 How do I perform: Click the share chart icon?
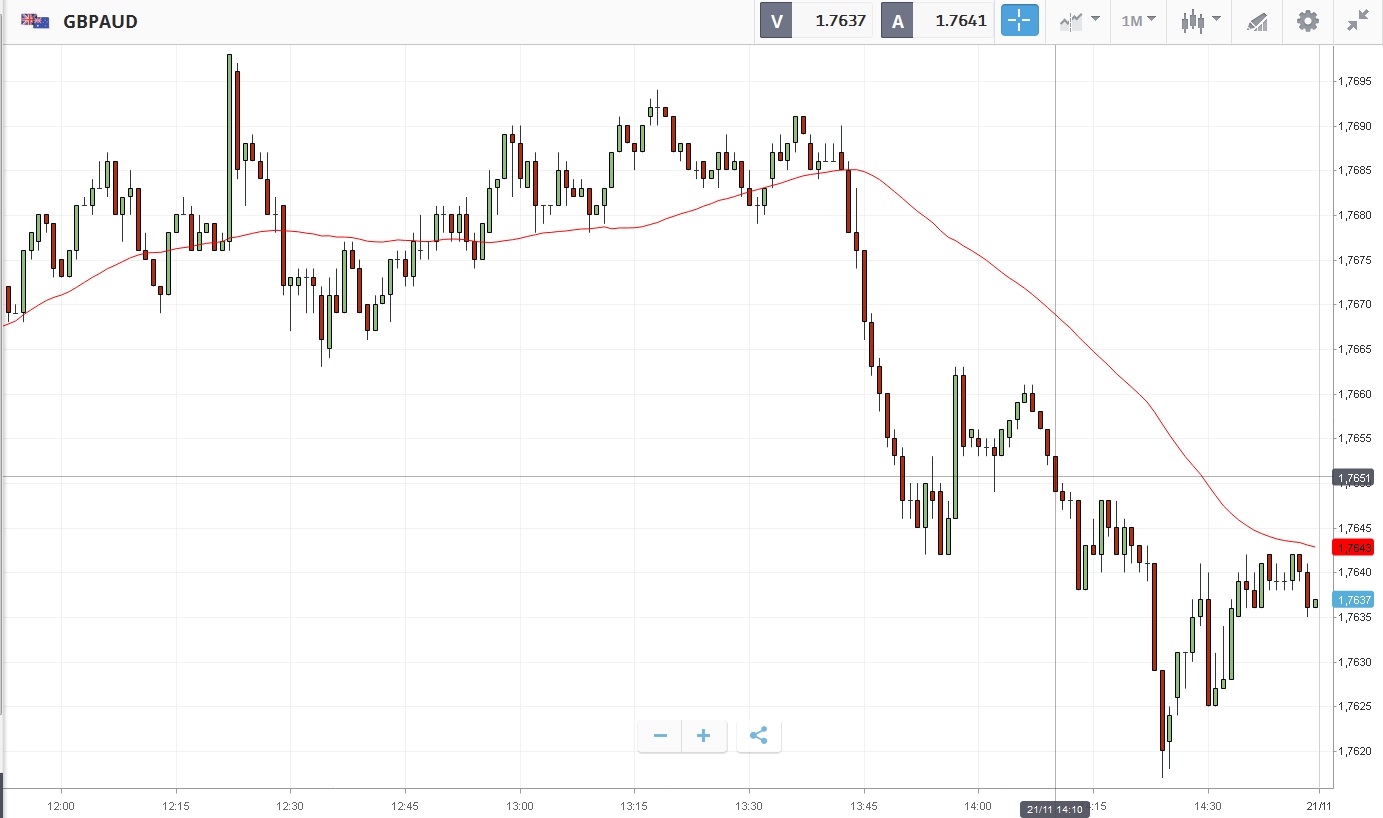759,736
